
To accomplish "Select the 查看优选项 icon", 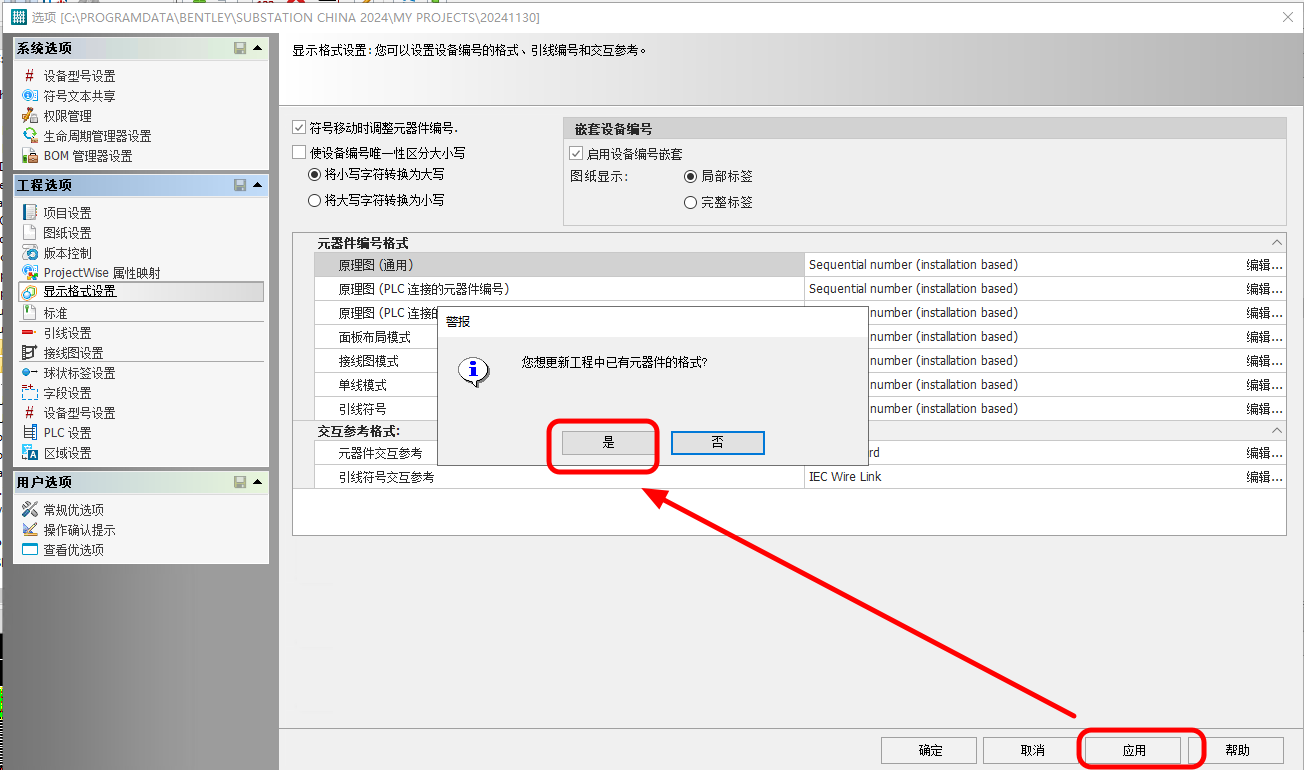I will (30, 550).
